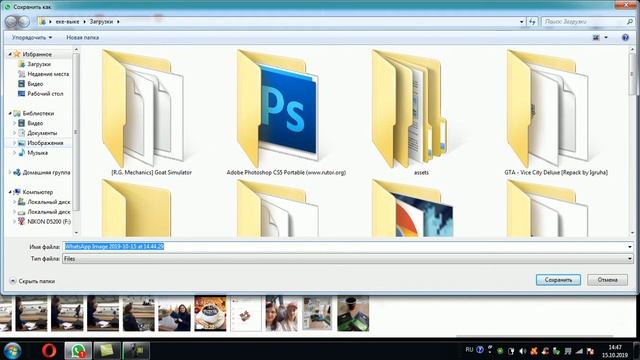Select the Документы library item

click(x=42, y=133)
